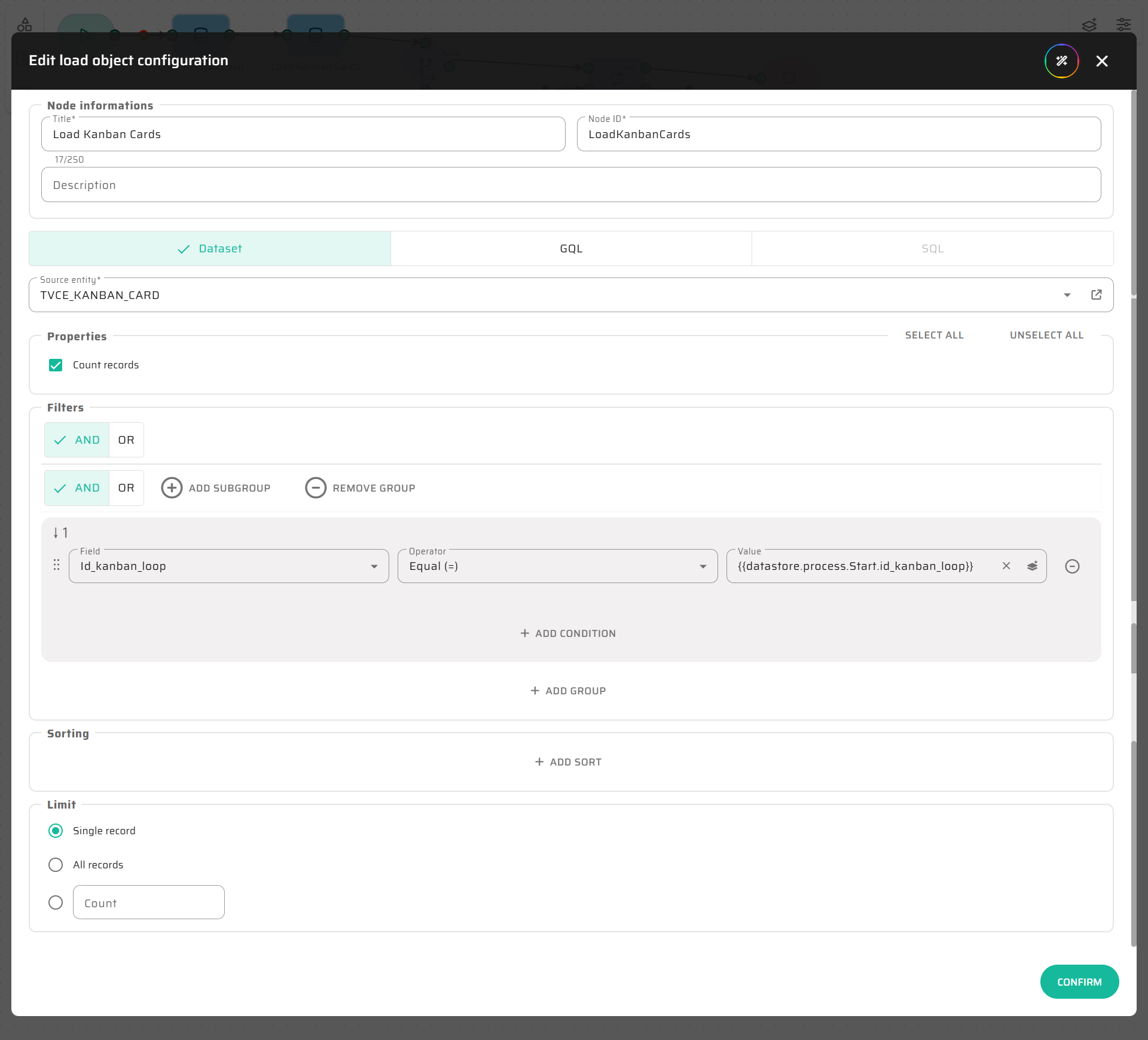This screenshot has width=1148, height=1040.
Task: Click the Remove Group minus icon
Action: click(x=316, y=488)
